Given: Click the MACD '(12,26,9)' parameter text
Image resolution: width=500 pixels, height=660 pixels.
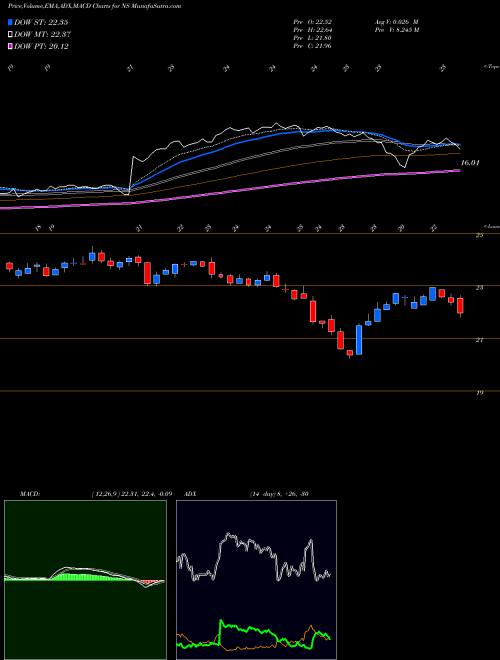Looking at the screenshot, I should point(105,494).
